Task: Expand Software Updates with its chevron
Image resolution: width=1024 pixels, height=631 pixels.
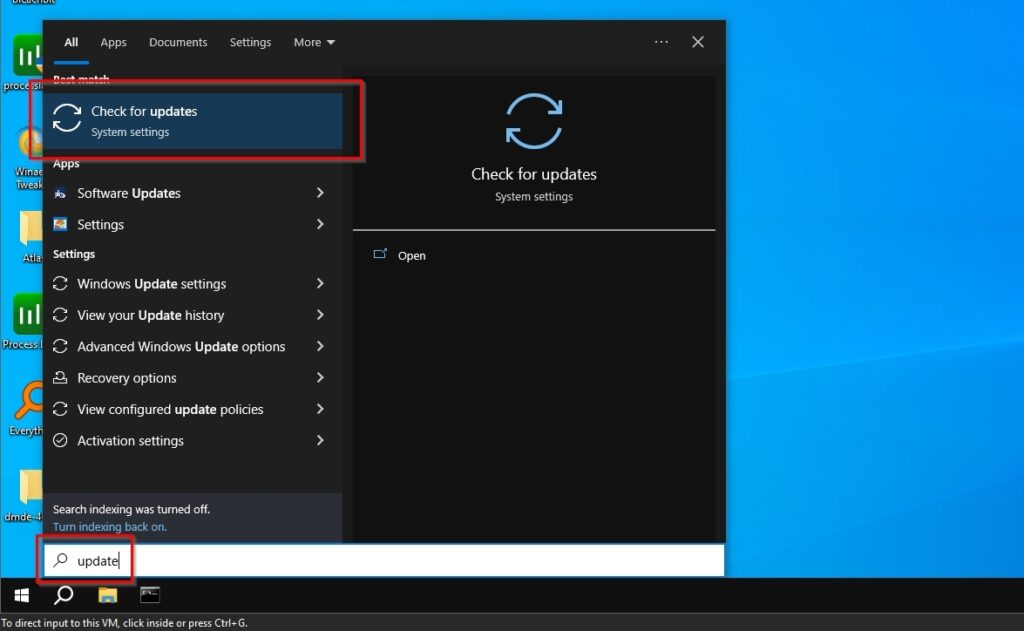Action: click(x=320, y=193)
